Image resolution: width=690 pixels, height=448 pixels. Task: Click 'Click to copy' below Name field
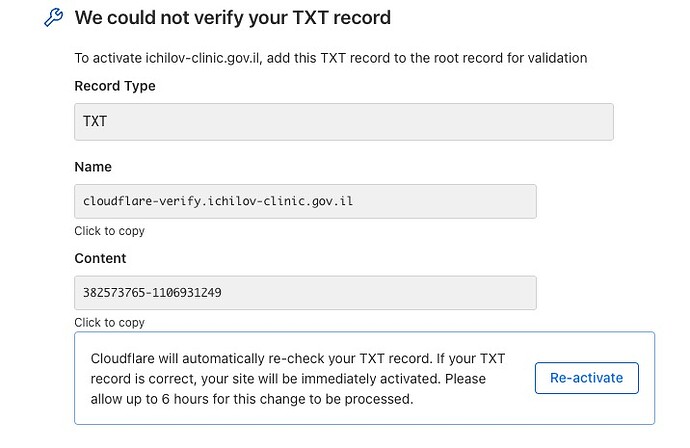(110, 231)
